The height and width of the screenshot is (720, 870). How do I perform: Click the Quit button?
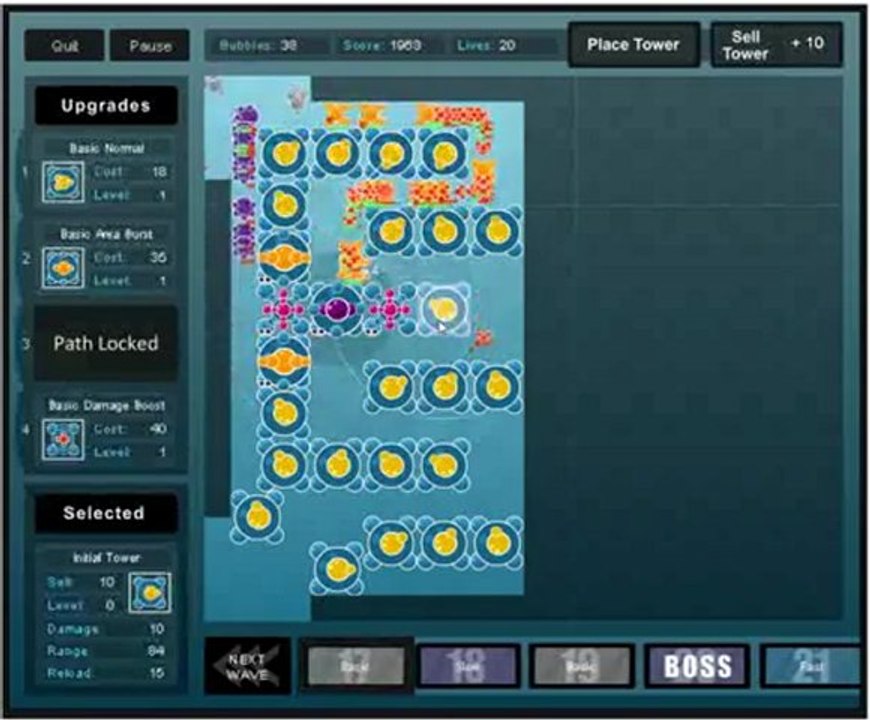coord(64,45)
